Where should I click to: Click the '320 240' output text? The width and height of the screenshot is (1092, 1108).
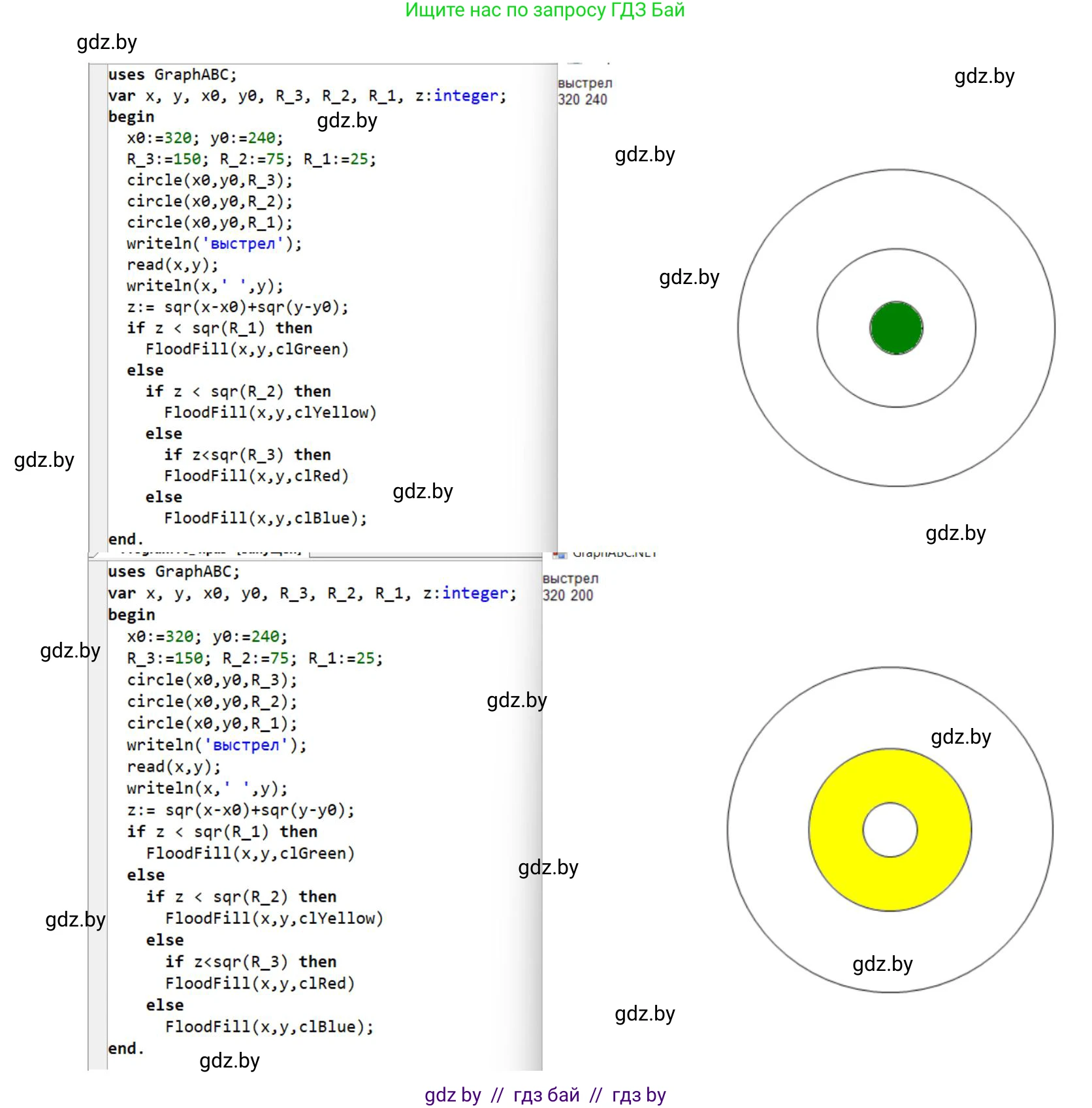[582, 99]
